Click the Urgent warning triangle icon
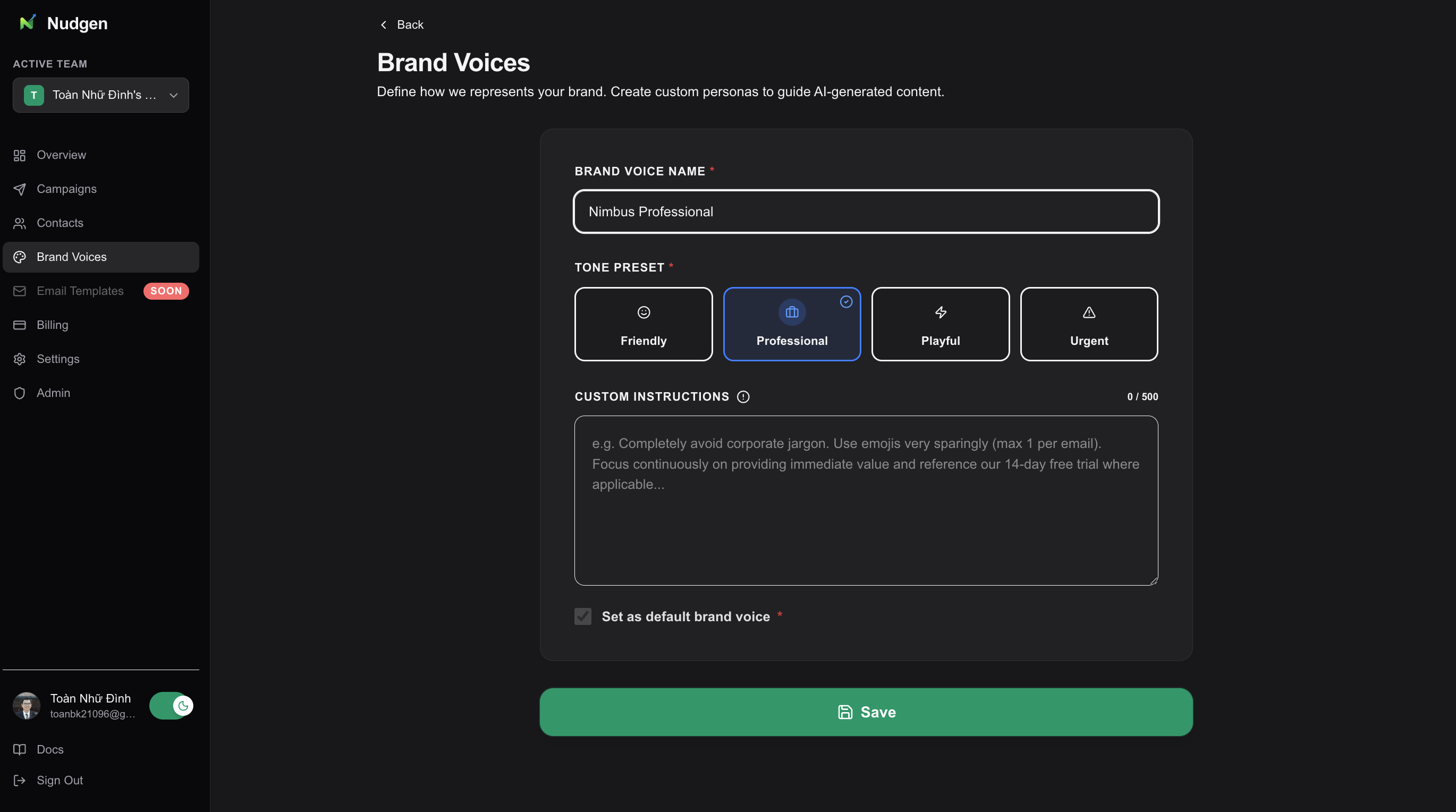Viewport: 1456px width, 812px height. [x=1089, y=312]
